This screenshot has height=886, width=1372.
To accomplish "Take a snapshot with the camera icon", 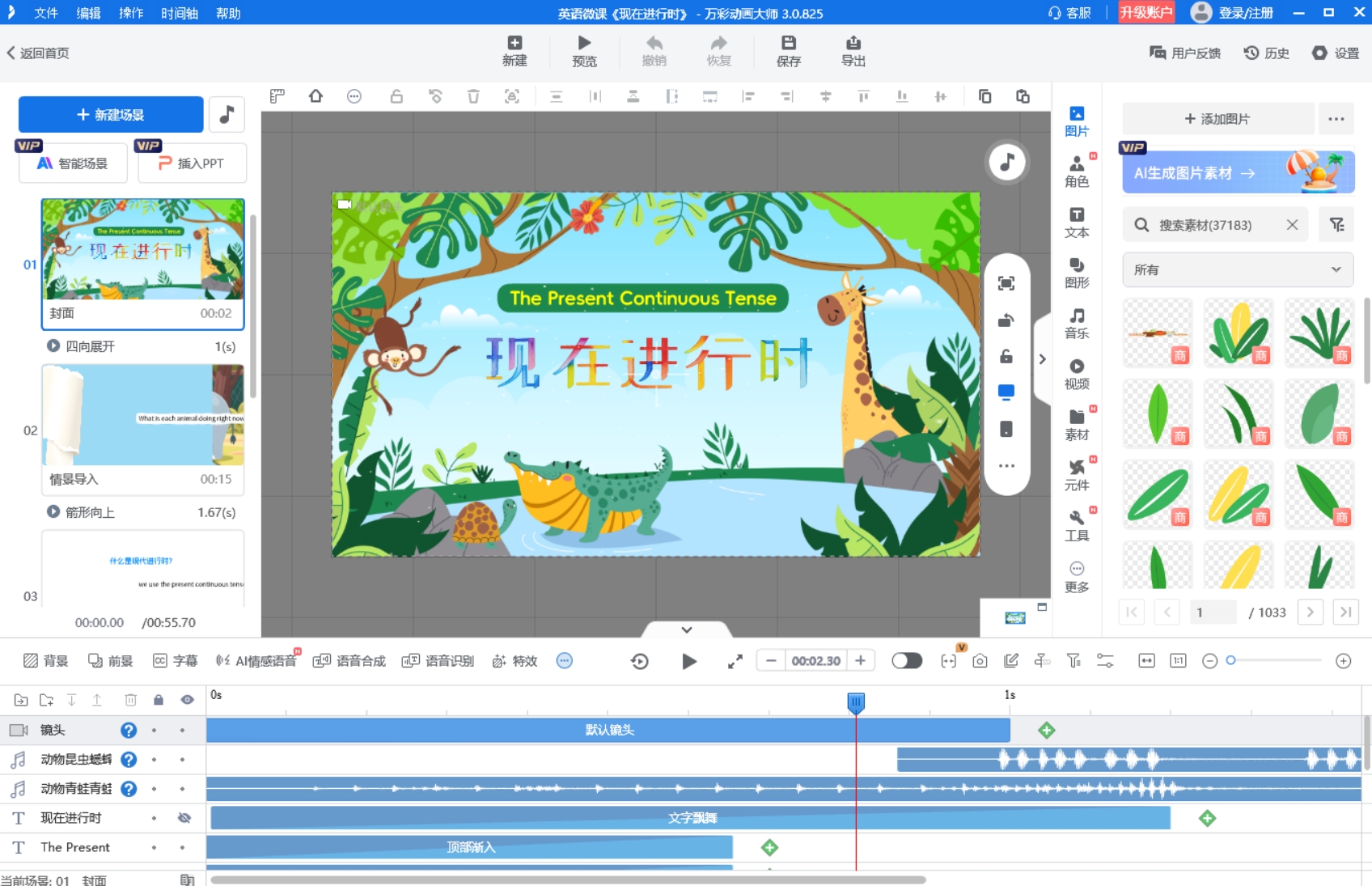I will (x=979, y=660).
